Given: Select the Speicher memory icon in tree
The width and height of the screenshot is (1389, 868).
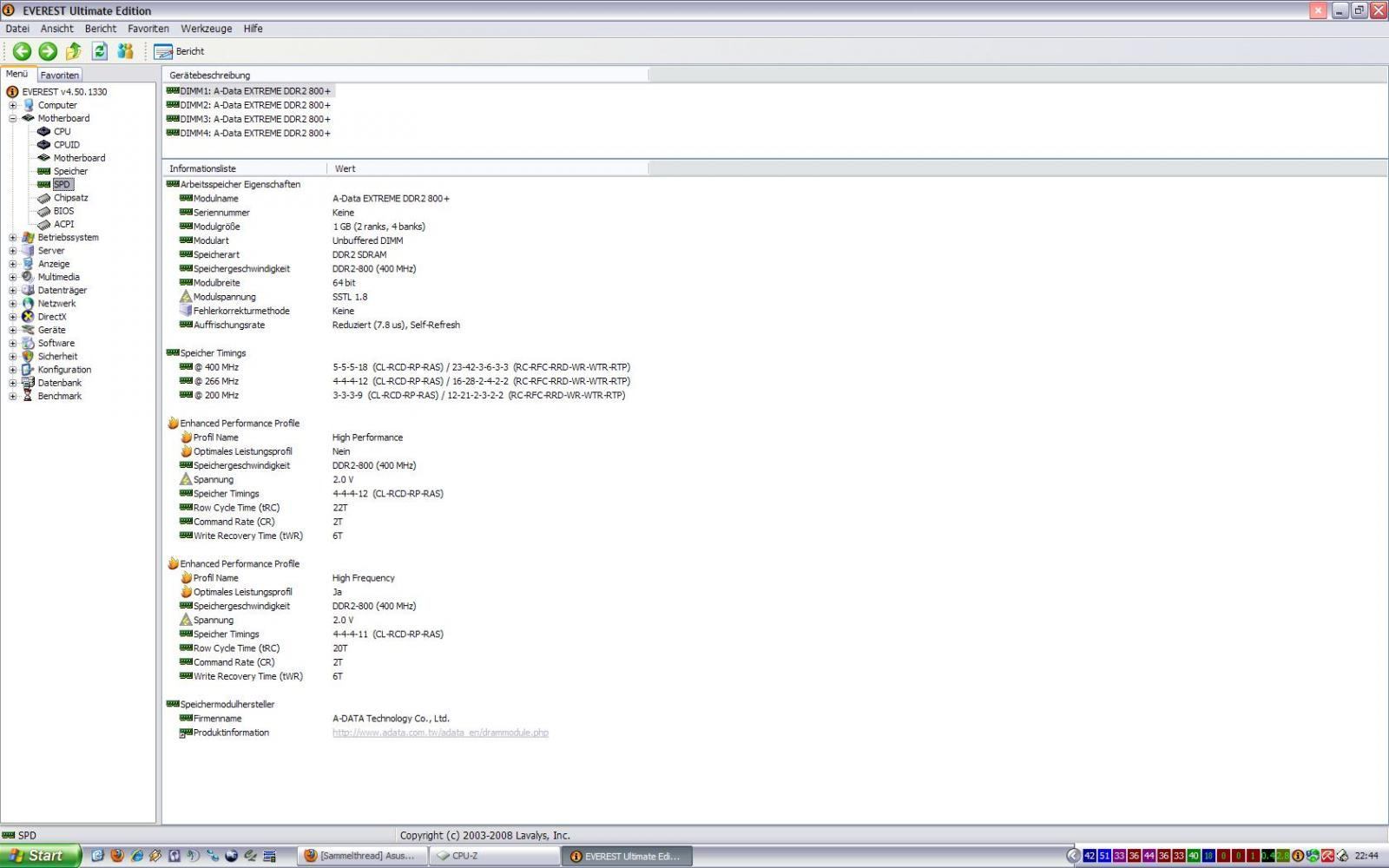Looking at the screenshot, I should (43, 171).
